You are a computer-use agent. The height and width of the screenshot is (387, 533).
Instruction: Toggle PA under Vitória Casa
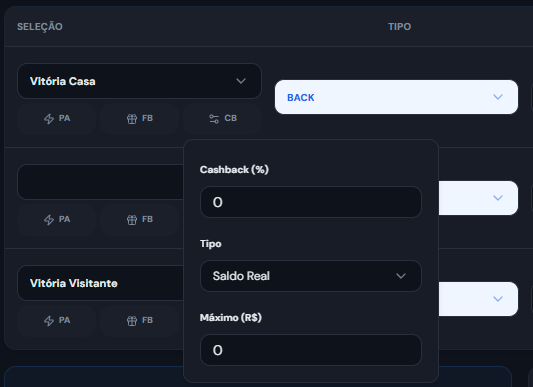point(56,118)
